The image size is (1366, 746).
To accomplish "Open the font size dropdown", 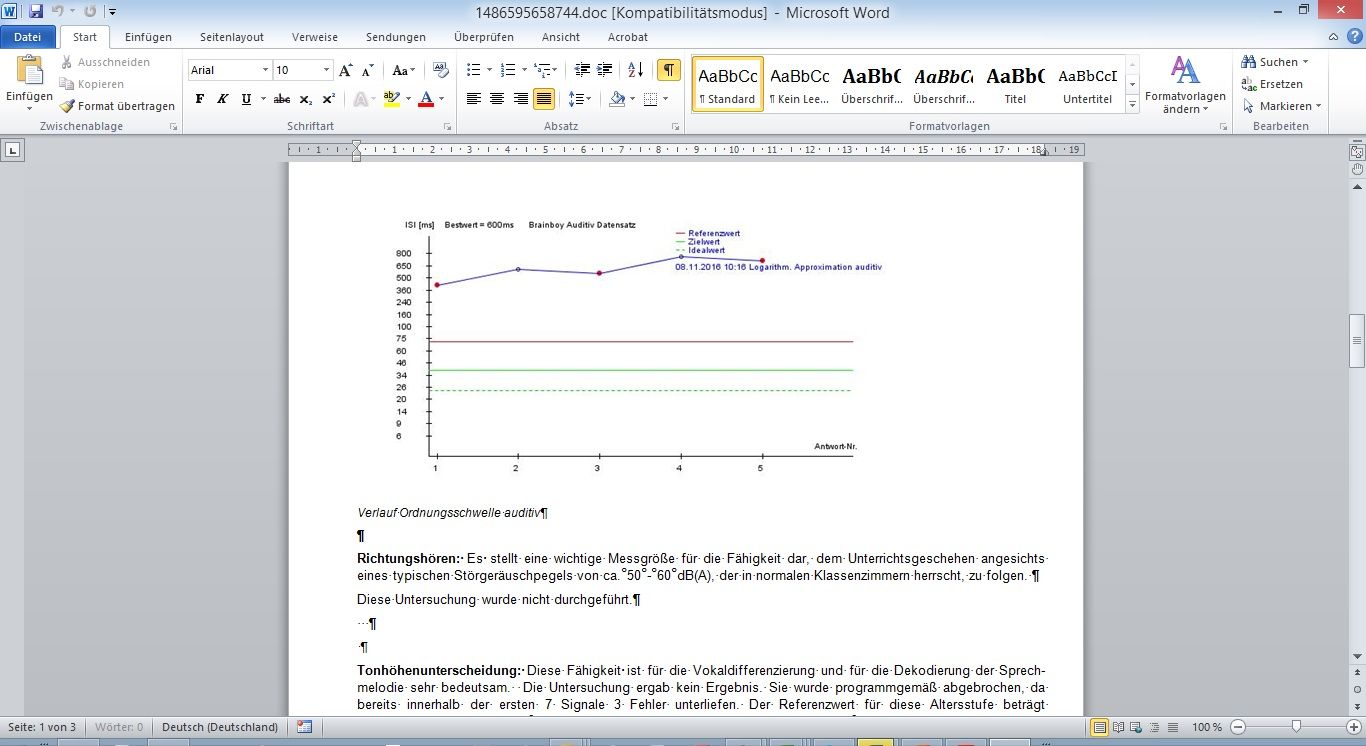I will click(326, 70).
